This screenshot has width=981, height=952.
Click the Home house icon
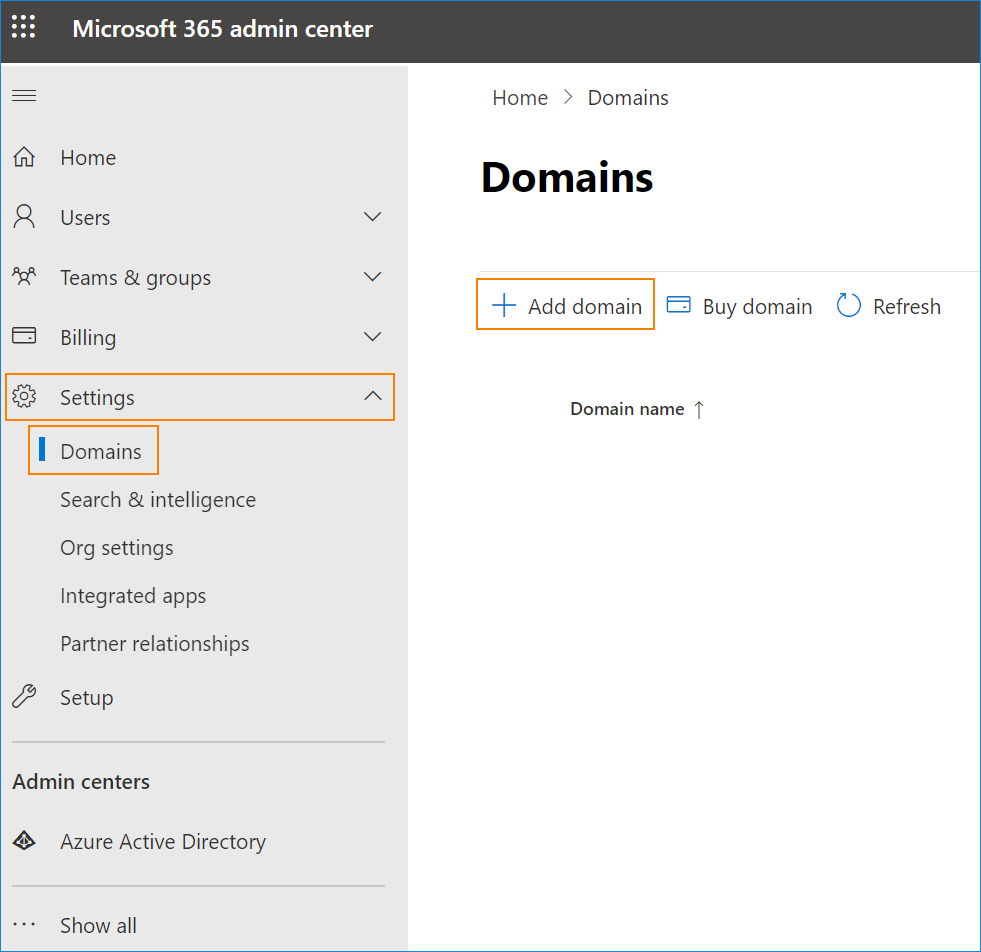pyautogui.click(x=24, y=157)
